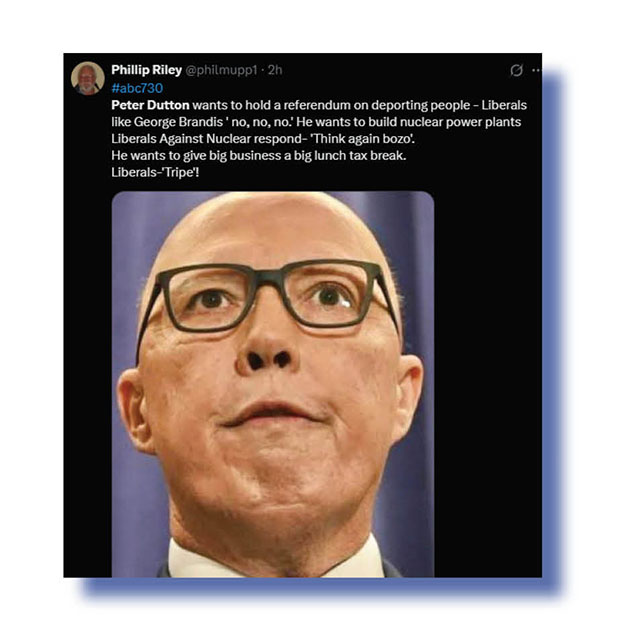
Task: Click the 'Think again bozo' tweet line
Action: coord(263,139)
